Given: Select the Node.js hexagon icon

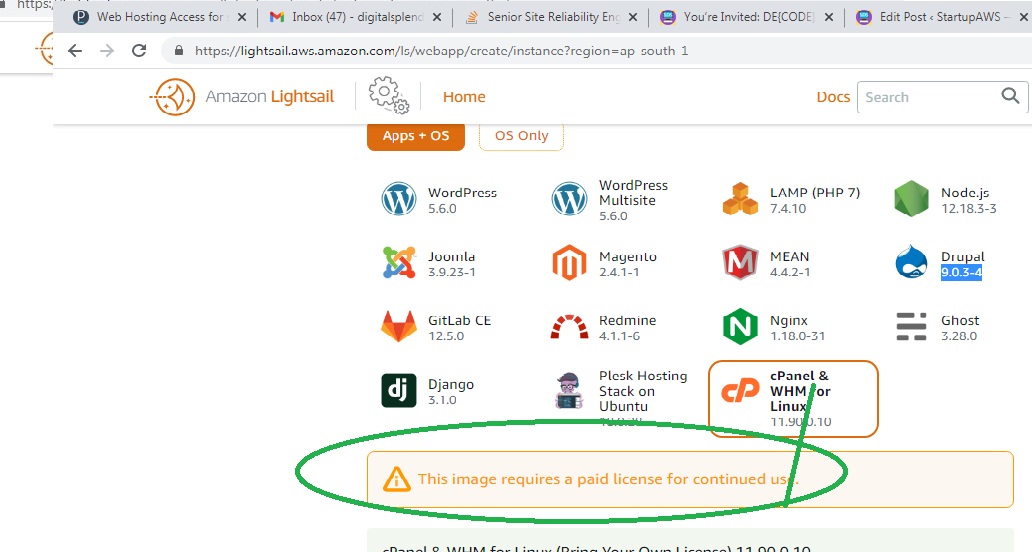Looking at the screenshot, I should [912, 199].
